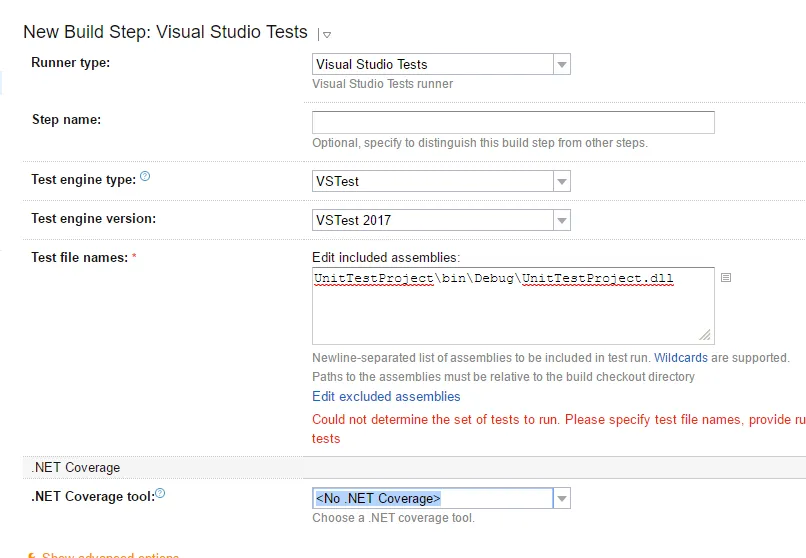Viewport: 806px width, 558px height.
Task: Click the 'Test engine version:' label
Action: tap(94, 218)
